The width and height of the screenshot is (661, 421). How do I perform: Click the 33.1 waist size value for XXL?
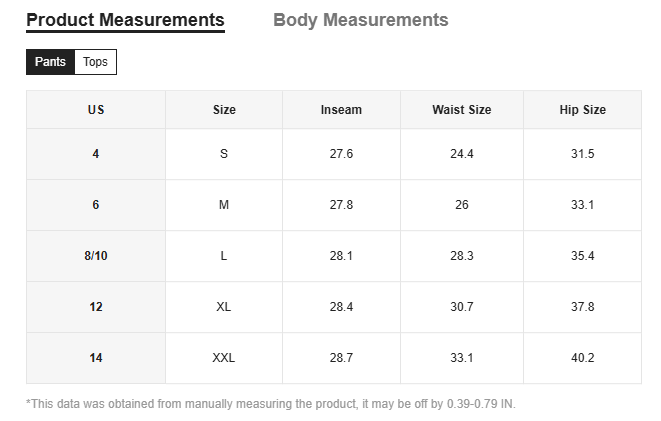click(461, 358)
